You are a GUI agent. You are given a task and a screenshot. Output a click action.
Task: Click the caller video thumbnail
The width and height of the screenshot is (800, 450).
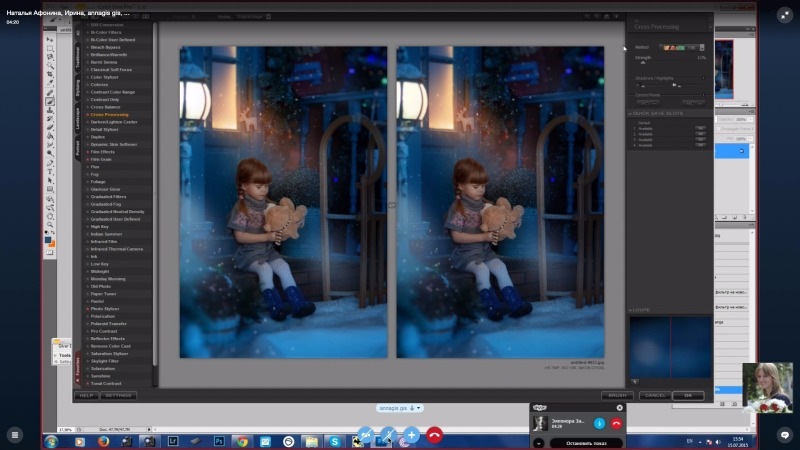tap(767, 388)
